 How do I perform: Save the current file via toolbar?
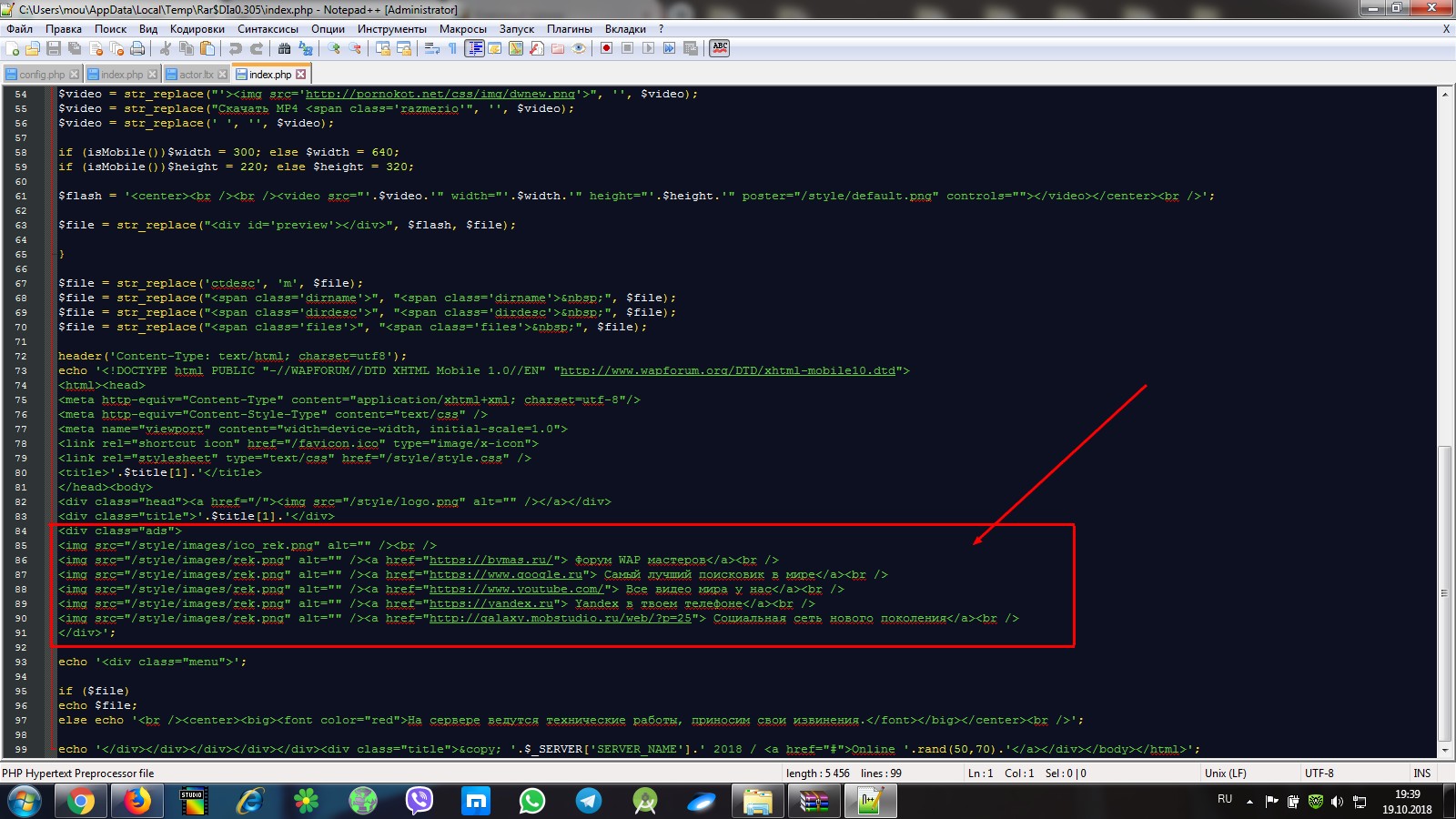coord(54,48)
